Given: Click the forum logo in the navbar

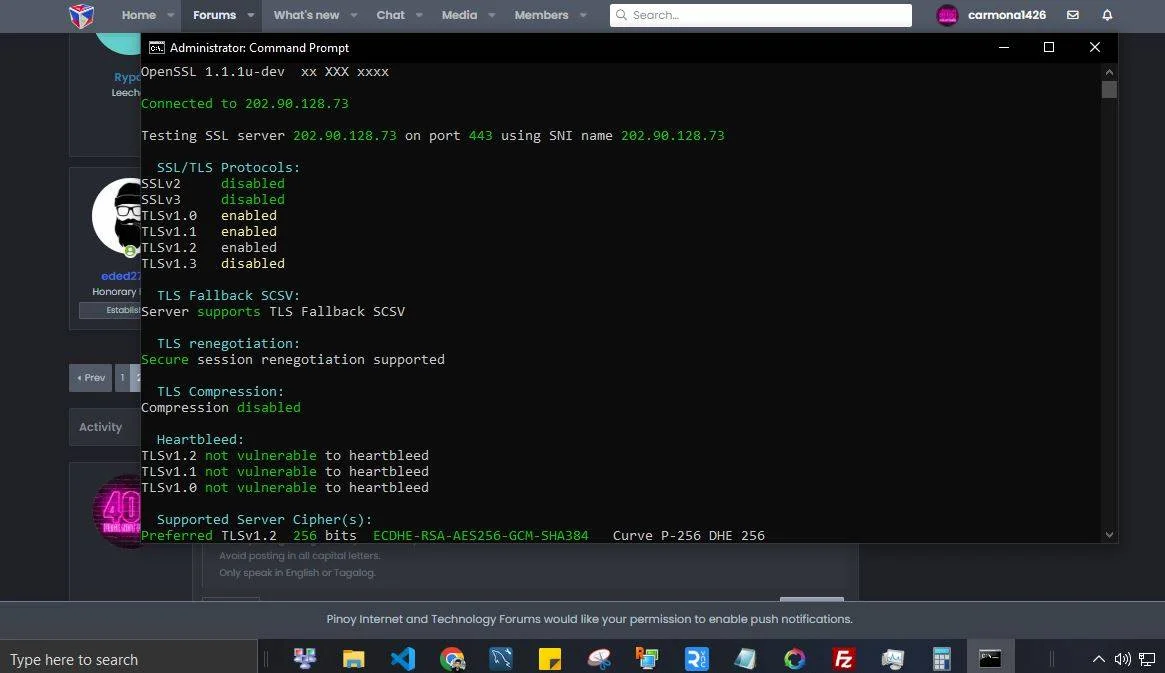Looking at the screenshot, I should tap(81, 15).
